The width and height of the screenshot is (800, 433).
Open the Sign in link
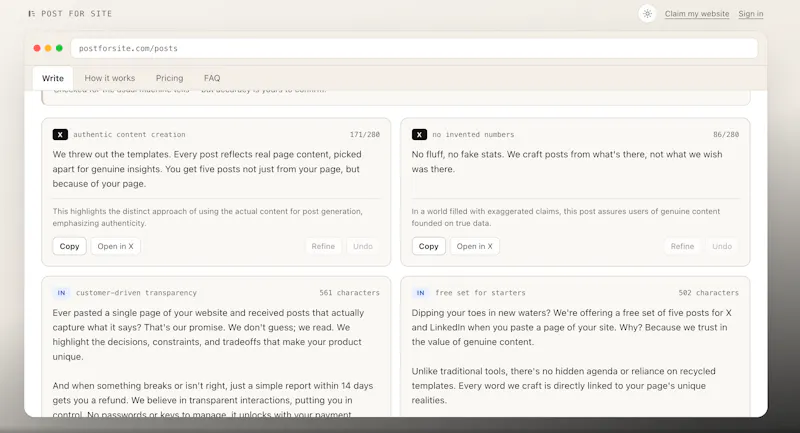751,14
